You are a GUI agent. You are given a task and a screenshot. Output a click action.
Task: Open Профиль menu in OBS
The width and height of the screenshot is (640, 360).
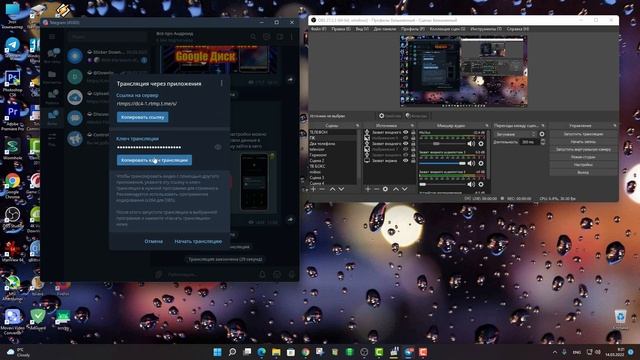[412, 29]
